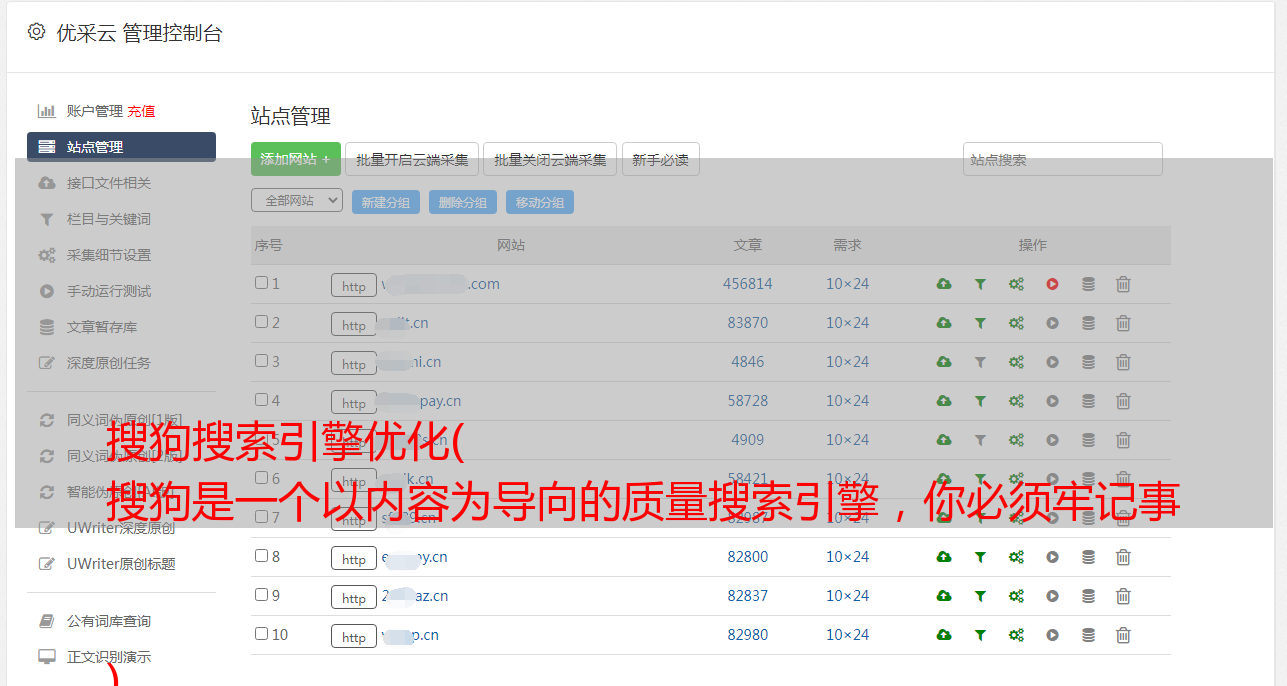Click 批量关闭云端采集 button
The width and height of the screenshot is (1287, 686).
(x=550, y=159)
